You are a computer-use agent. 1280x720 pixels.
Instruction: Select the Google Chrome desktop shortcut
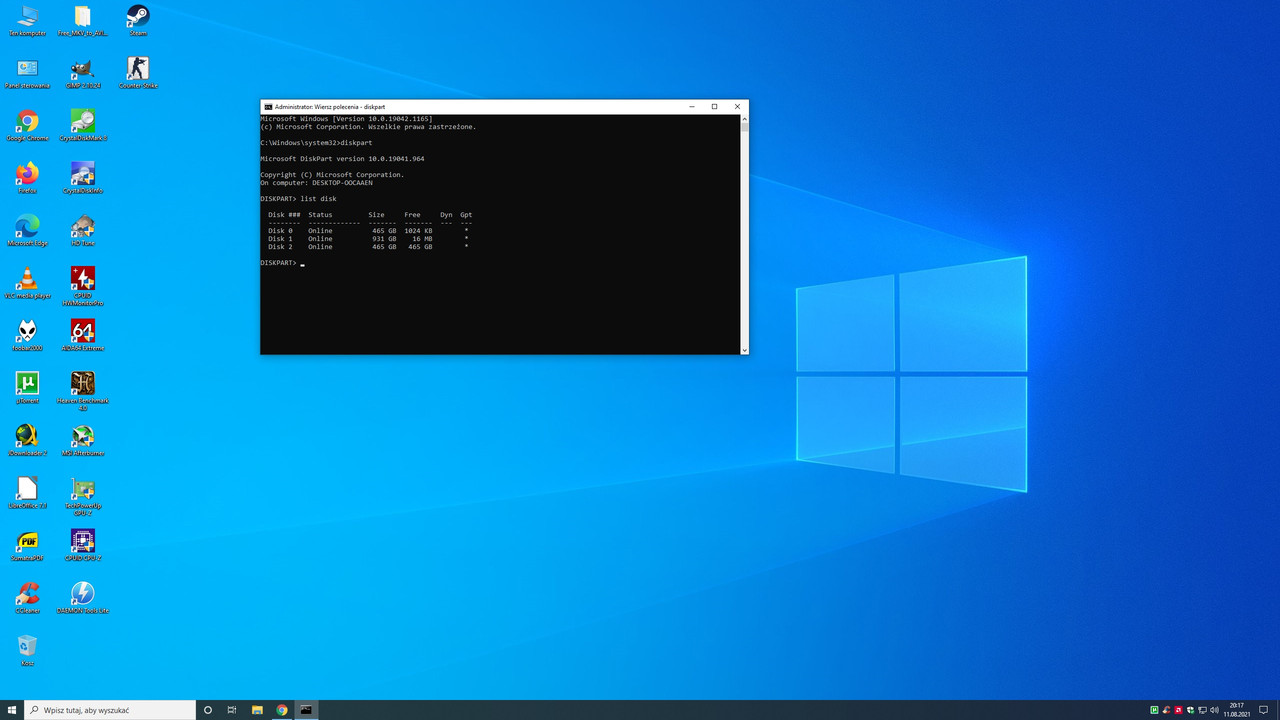[x=28, y=125]
